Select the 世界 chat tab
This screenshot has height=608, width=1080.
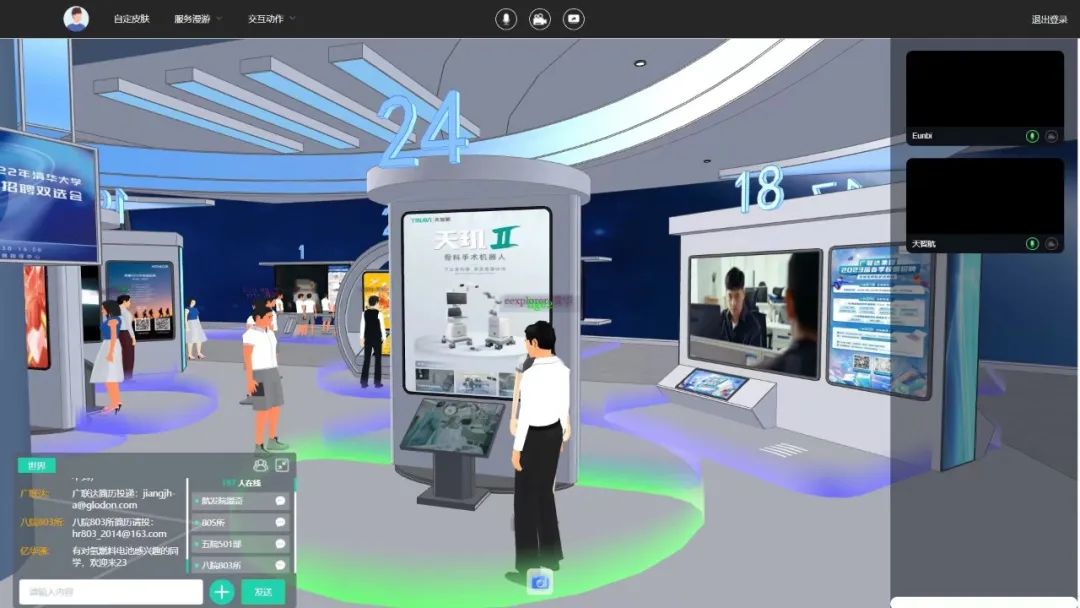[37, 466]
